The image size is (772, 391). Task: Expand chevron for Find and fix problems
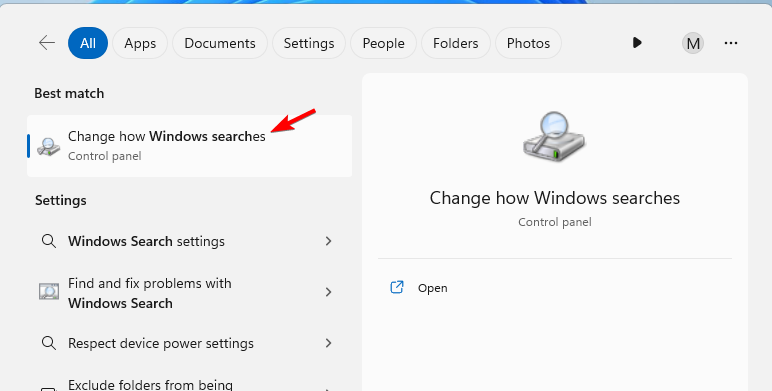pyautogui.click(x=328, y=292)
